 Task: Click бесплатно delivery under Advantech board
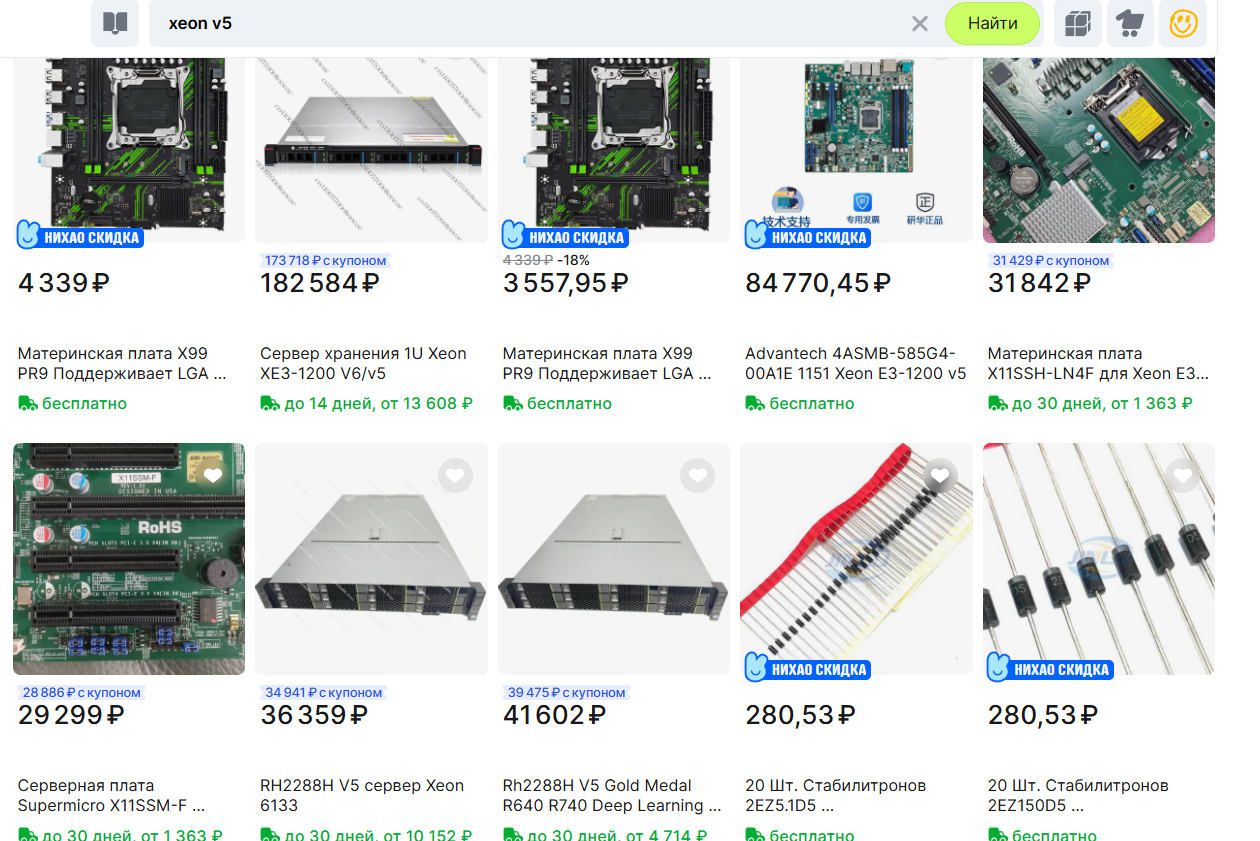[811, 404]
